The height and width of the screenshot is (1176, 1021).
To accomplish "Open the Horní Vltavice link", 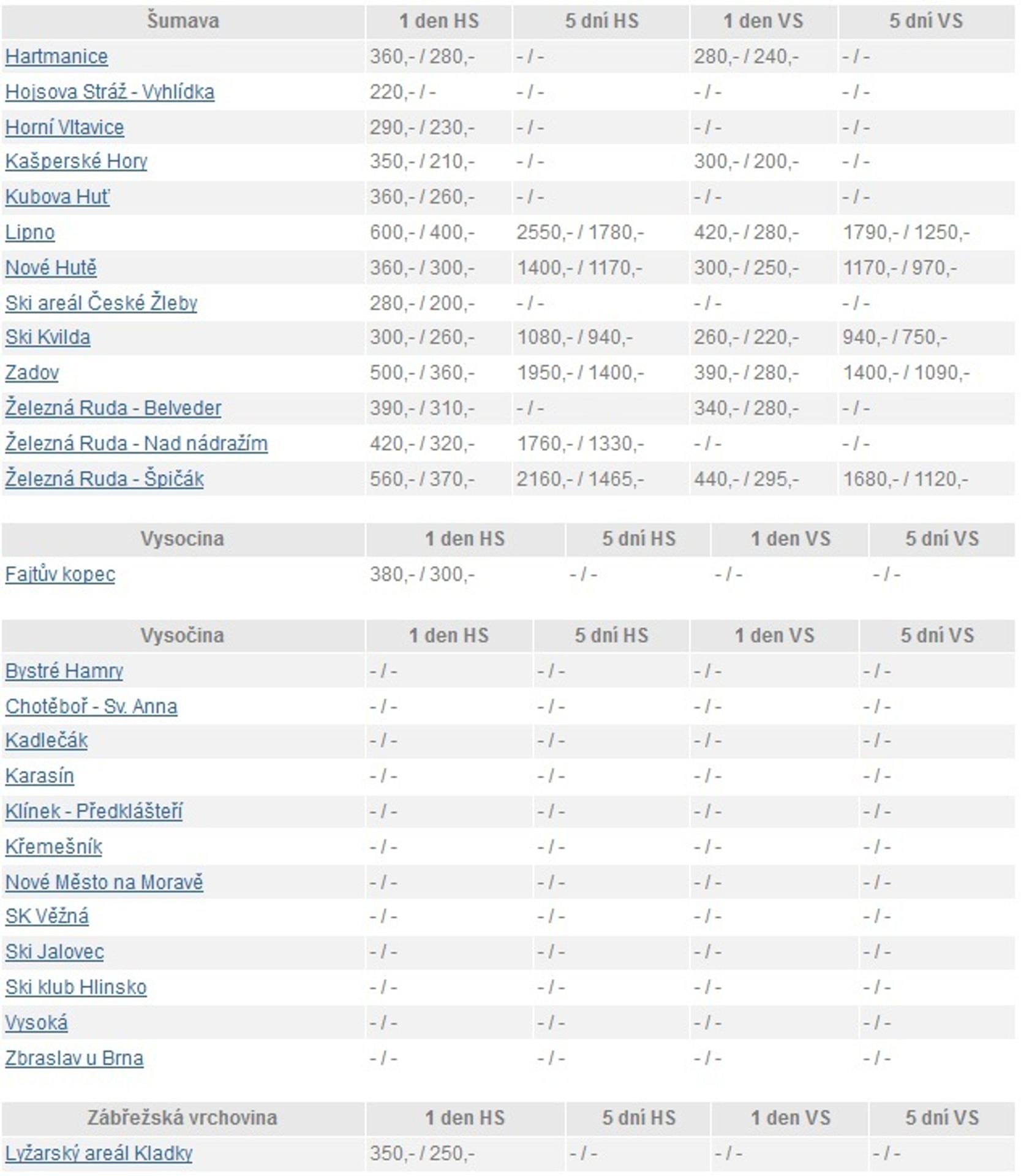I will point(64,127).
